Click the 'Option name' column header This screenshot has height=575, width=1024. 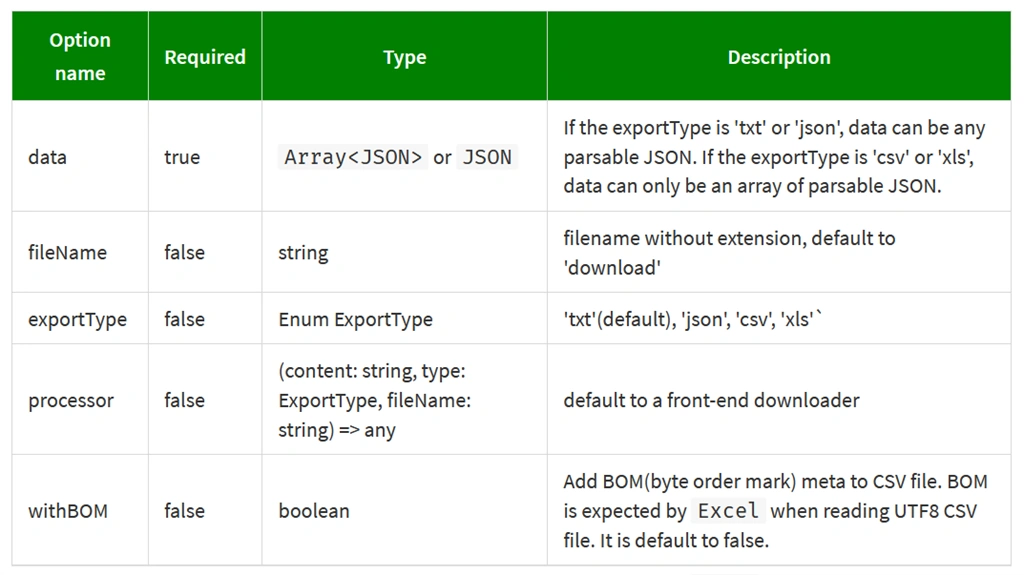coord(80,56)
